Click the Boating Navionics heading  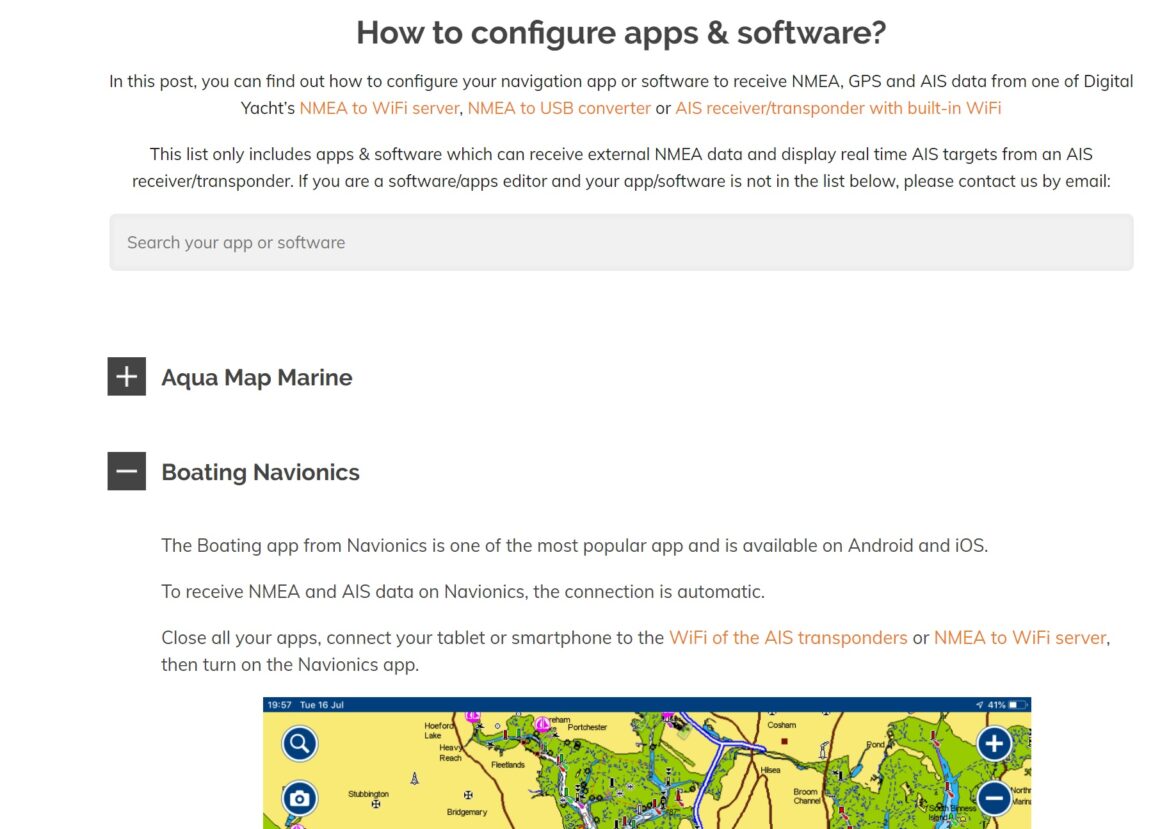click(x=260, y=471)
